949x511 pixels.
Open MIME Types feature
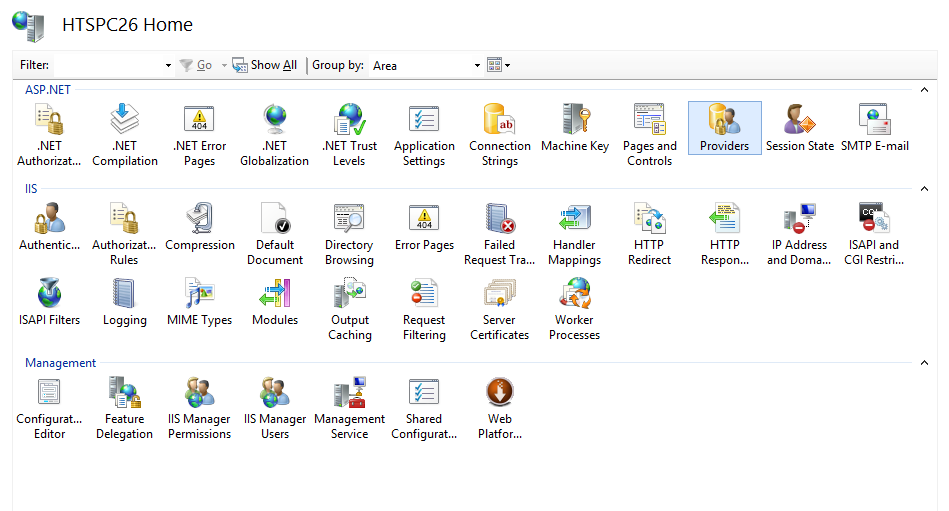tap(199, 302)
